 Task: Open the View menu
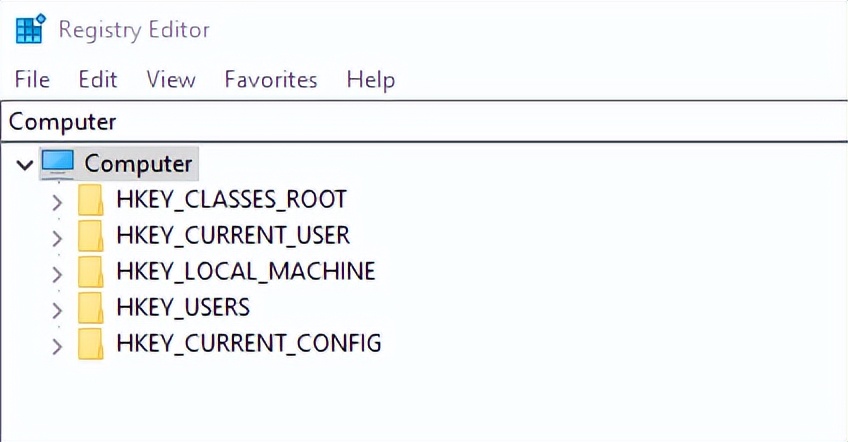pyautogui.click(x=170, y=80)
